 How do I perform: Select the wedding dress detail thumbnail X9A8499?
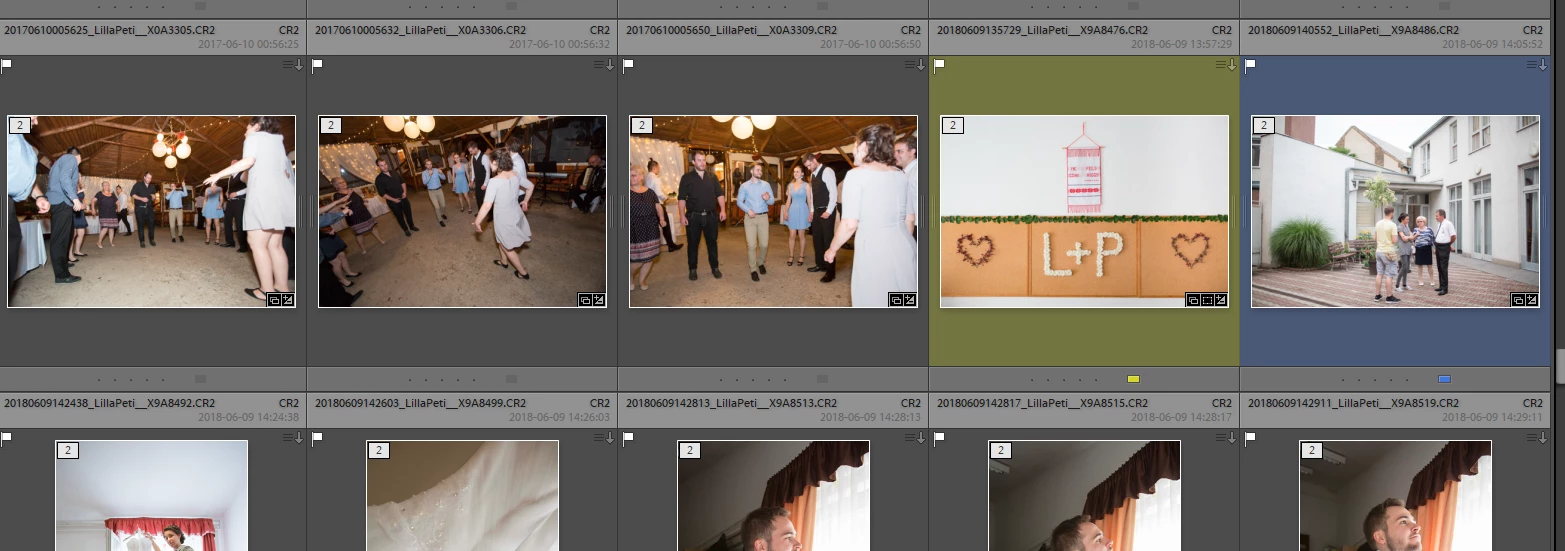click(462, 495)
